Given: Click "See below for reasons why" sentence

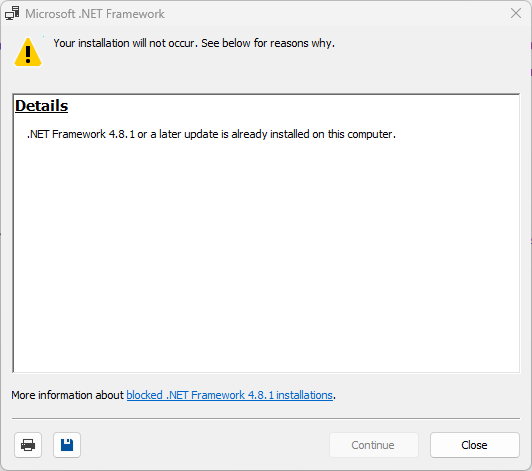Looking at the screenshot, I should pos(268,43).
